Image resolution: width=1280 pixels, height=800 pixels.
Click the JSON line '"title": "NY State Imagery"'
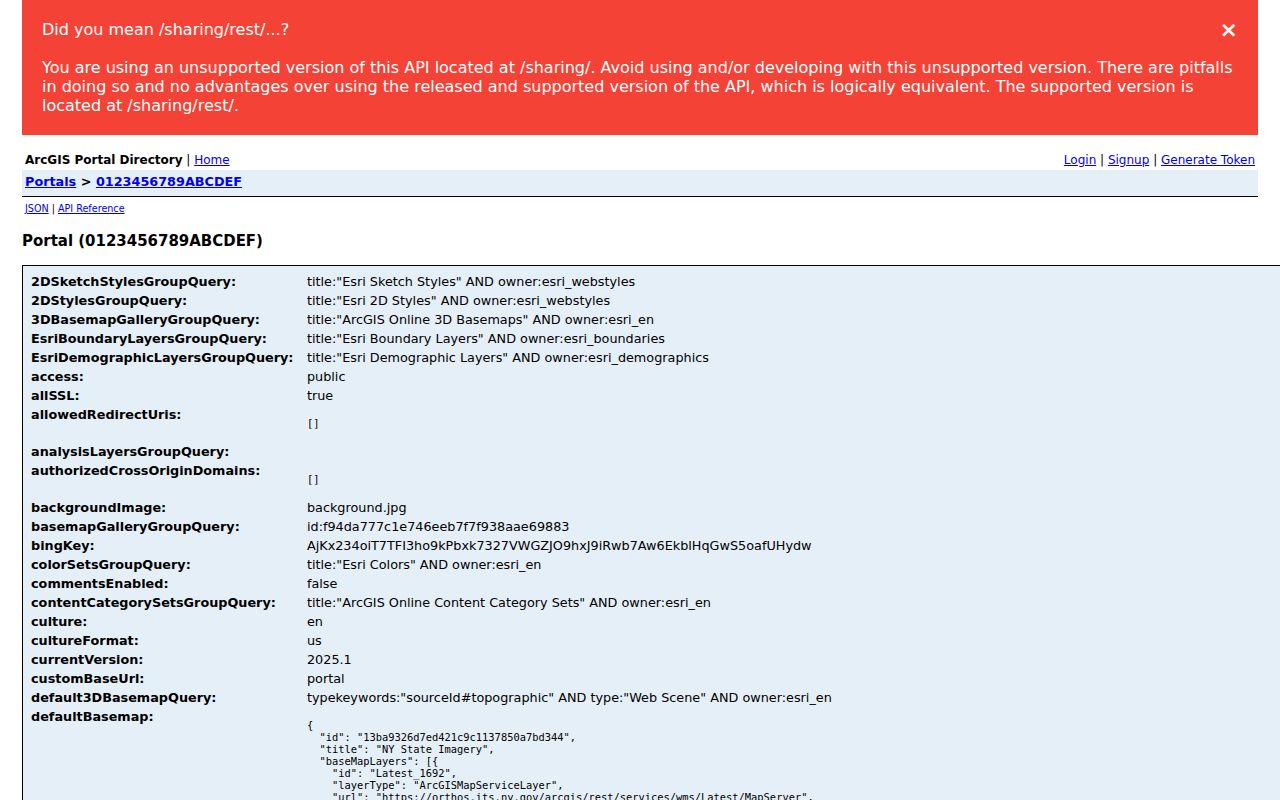tap(407, 749)
